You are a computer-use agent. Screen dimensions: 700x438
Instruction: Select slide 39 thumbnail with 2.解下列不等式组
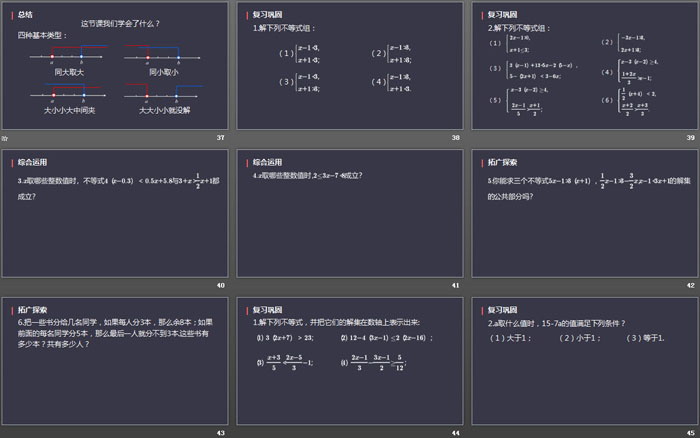pyautogui.click(x=585, y=66)
